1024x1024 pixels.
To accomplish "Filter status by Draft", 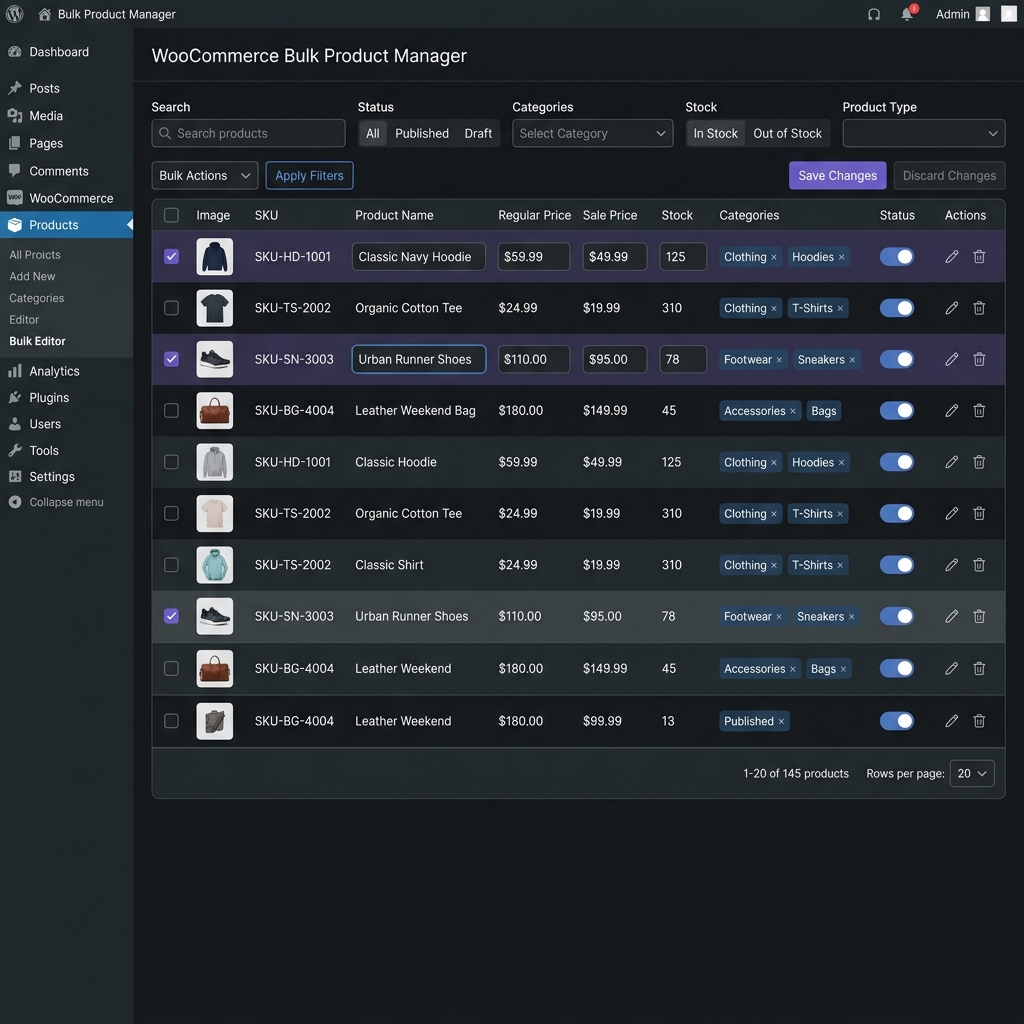I will [x=478, y=133].
